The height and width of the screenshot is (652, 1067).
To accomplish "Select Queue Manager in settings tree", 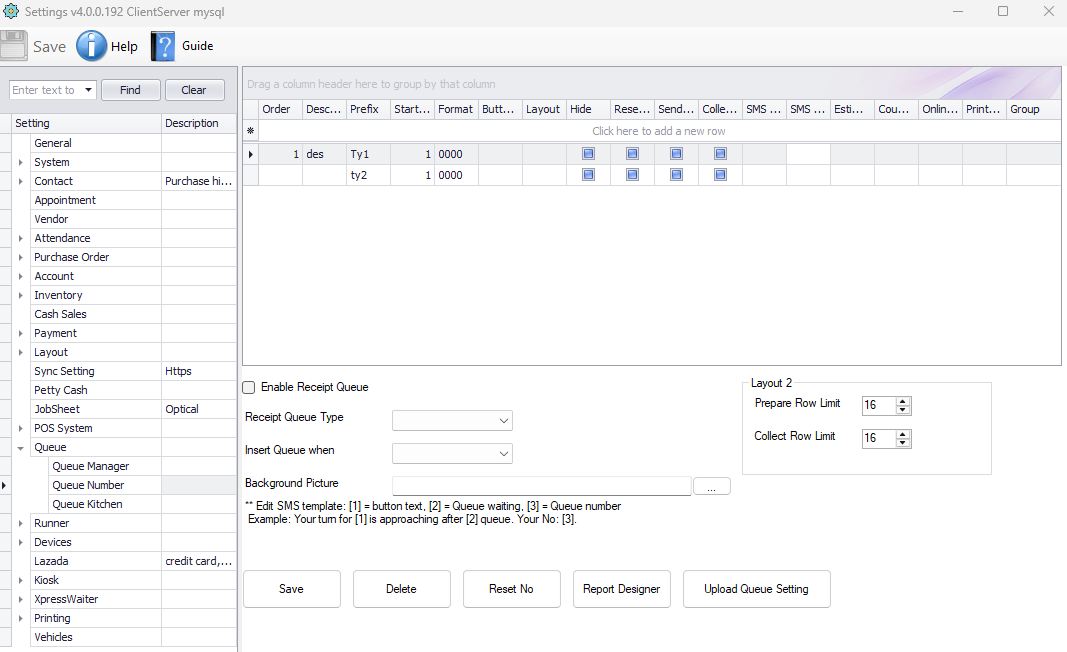I will pyautogui.click(x=91, y=466).
